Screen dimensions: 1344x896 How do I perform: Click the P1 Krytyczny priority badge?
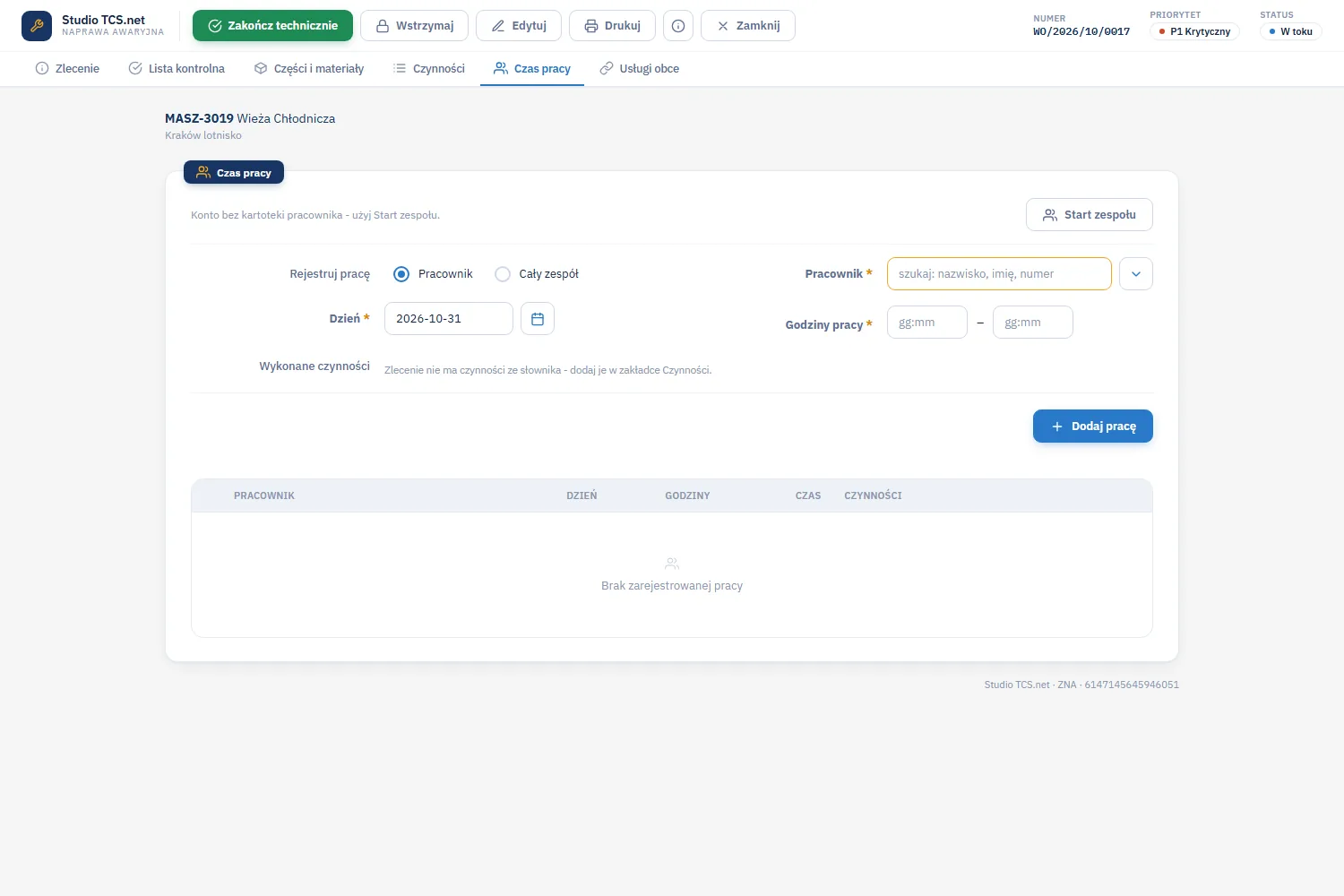pyautogui.click(x=1194, y=31)
